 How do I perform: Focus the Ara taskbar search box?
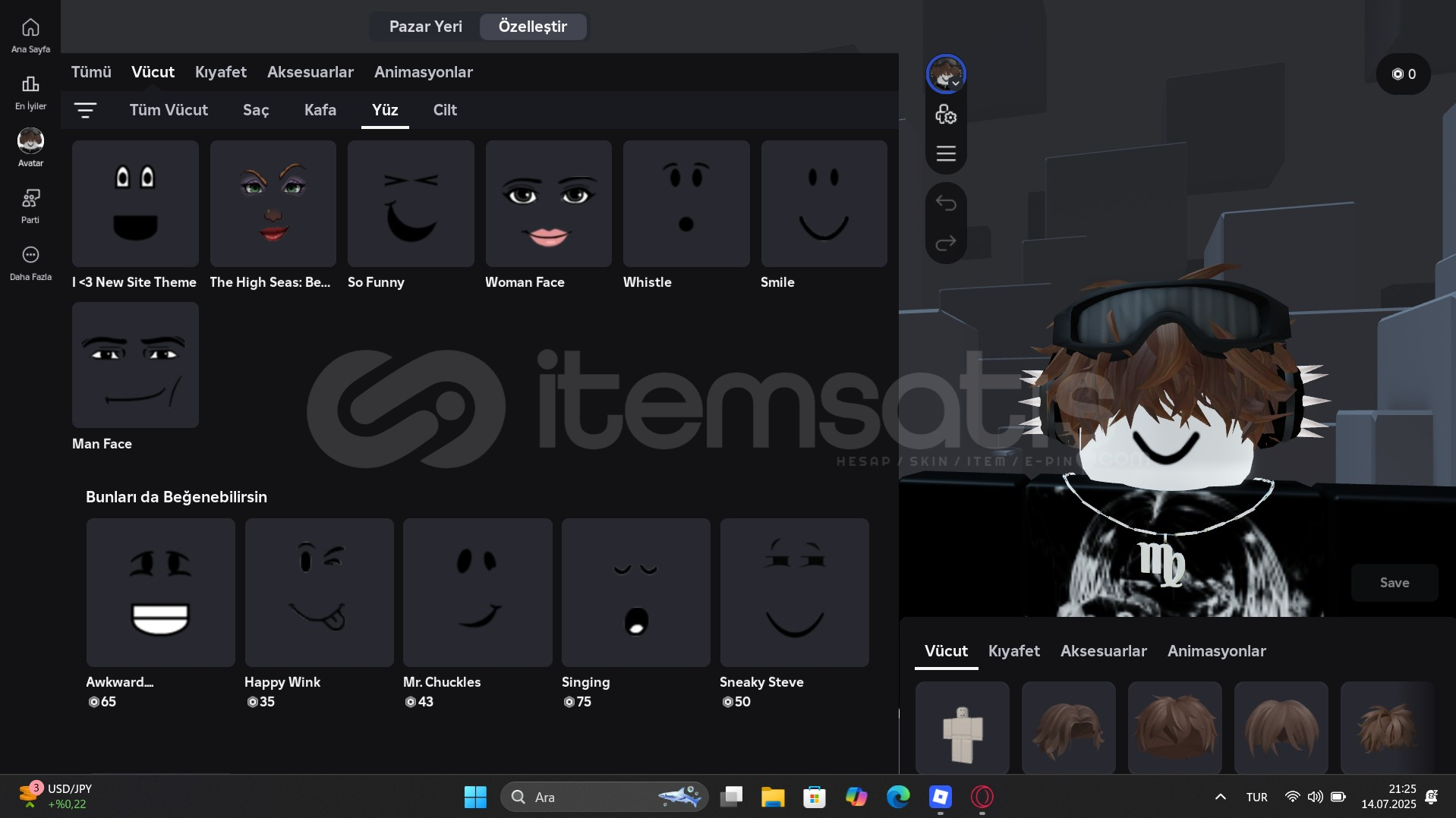[x=604, y=797]
